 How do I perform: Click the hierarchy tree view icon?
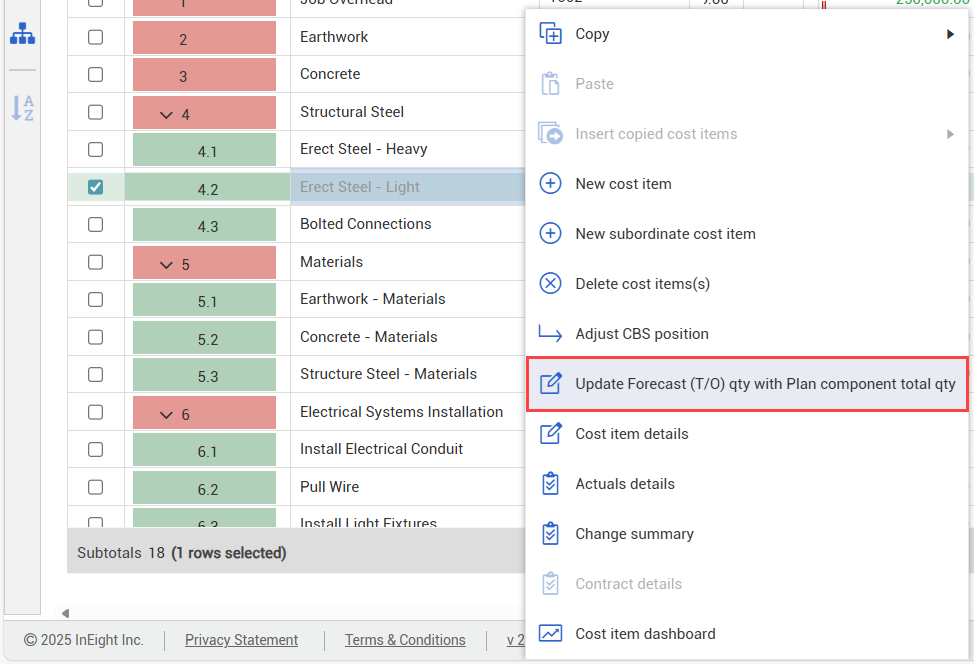22,34
